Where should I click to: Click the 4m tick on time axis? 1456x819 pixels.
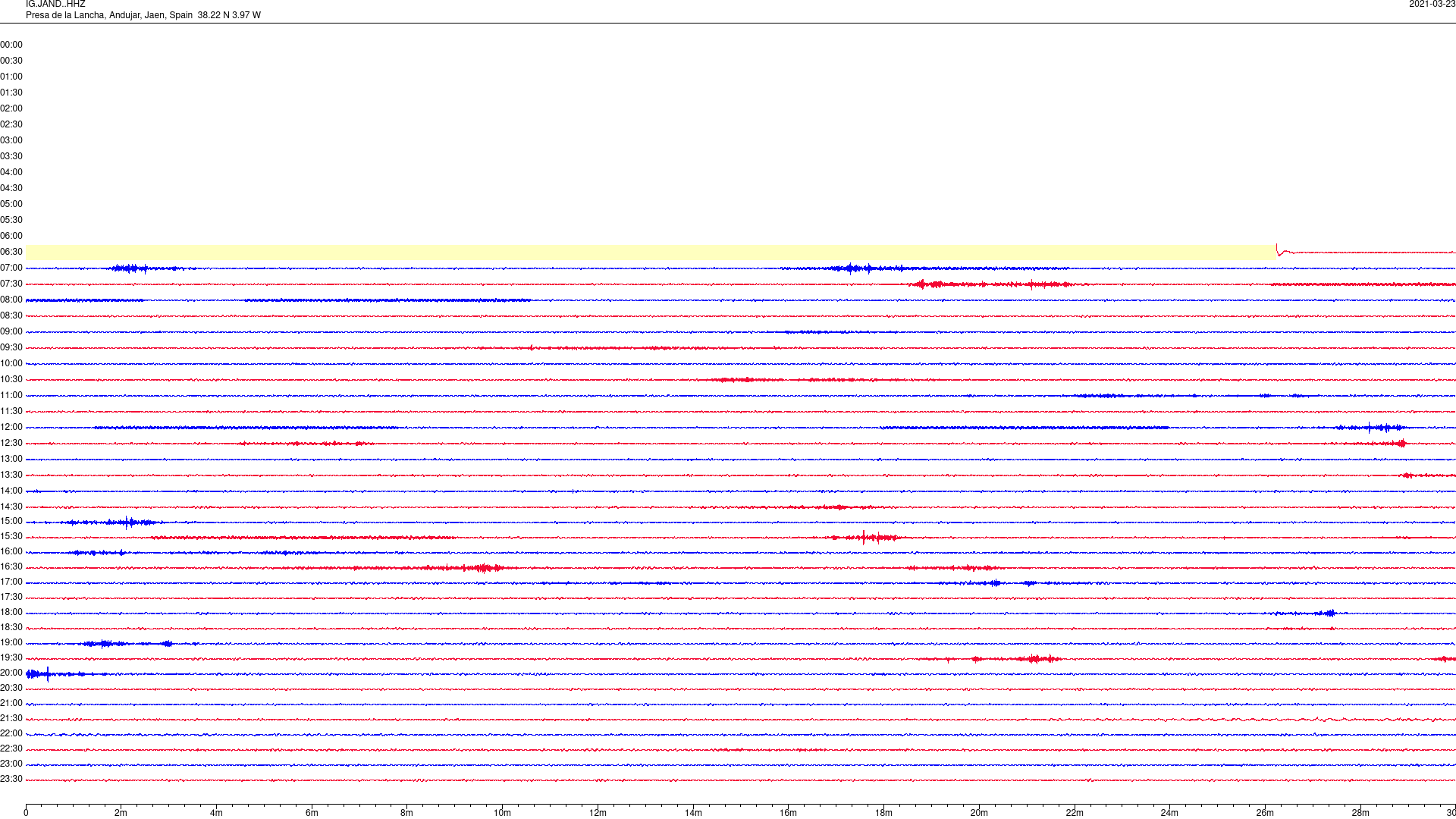click(x=216, y=813)
